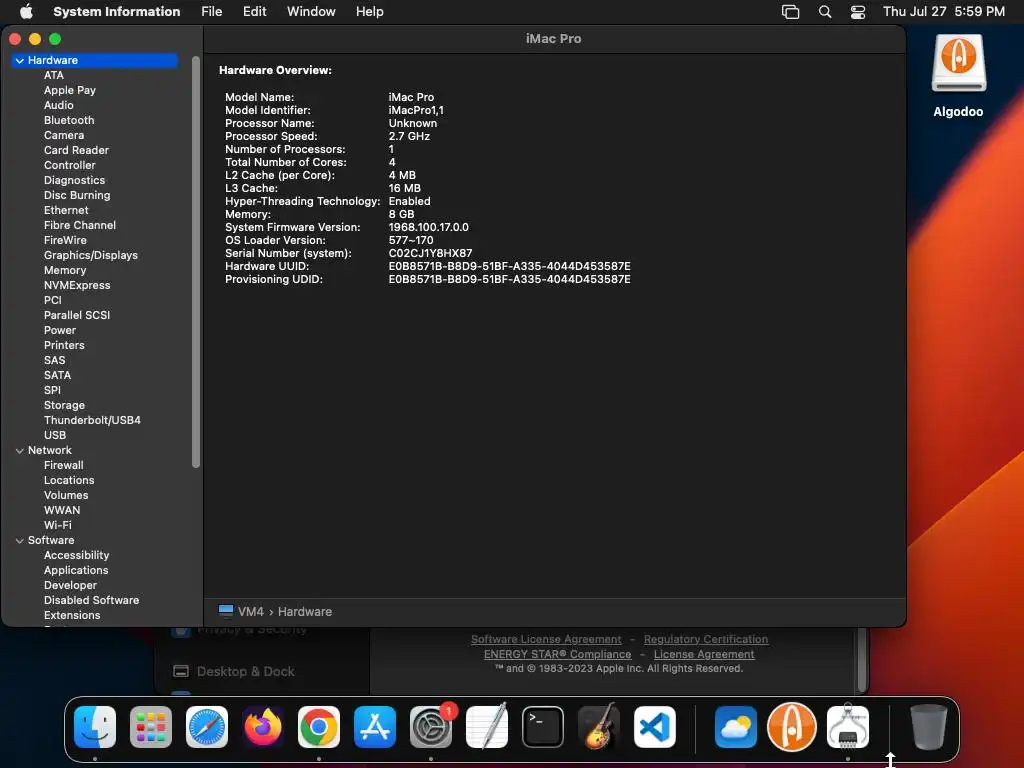Open TextEdit from the dock
Viewport: 1024px width, 768px height.
coord(487,727)
